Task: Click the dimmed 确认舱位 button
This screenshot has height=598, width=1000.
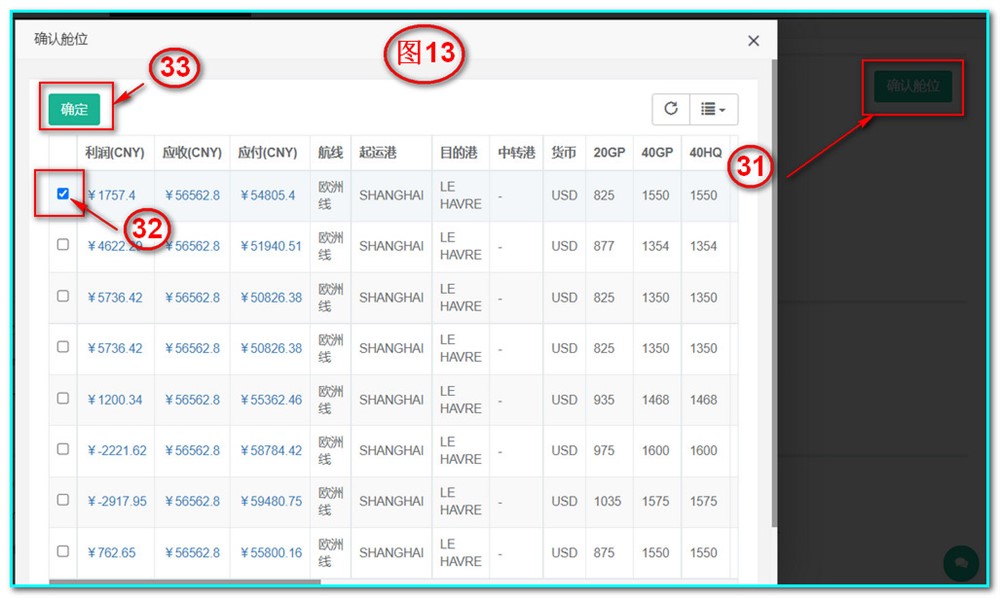Action: [x=913, y=86]
